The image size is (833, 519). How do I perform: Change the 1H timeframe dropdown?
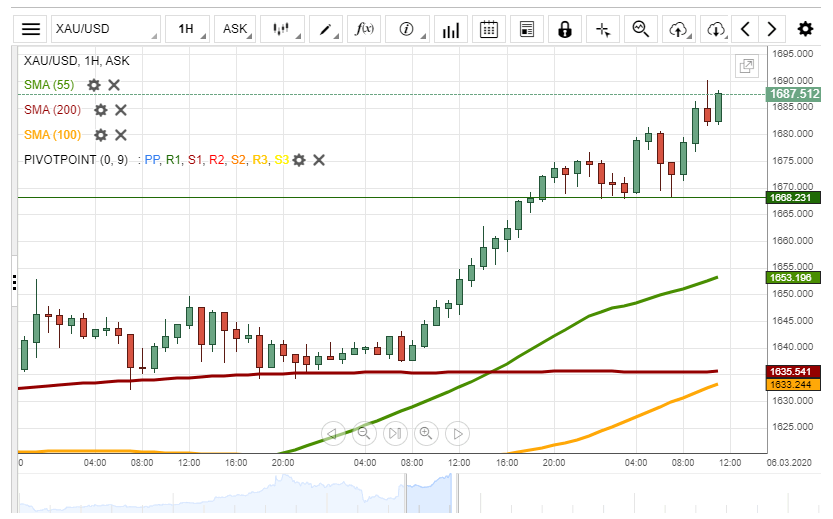pos(188,29)
